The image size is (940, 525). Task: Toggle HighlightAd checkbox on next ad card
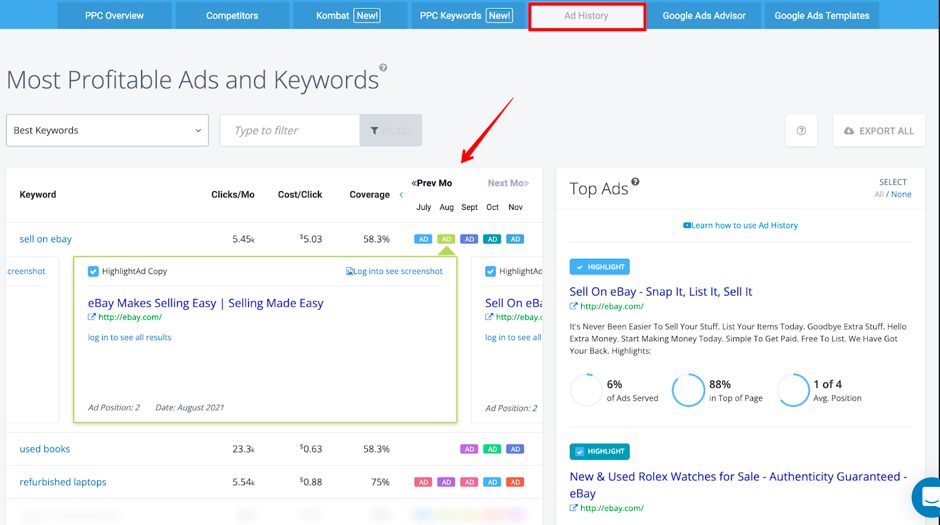pos(490,271)
